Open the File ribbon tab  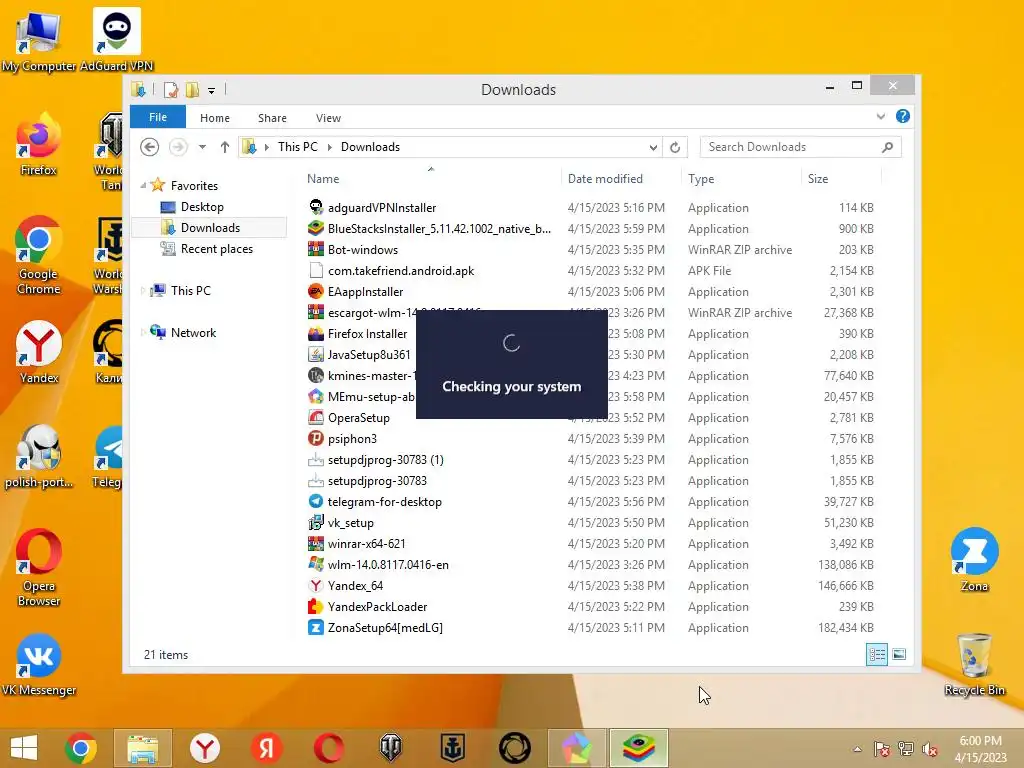pos(158,117)
